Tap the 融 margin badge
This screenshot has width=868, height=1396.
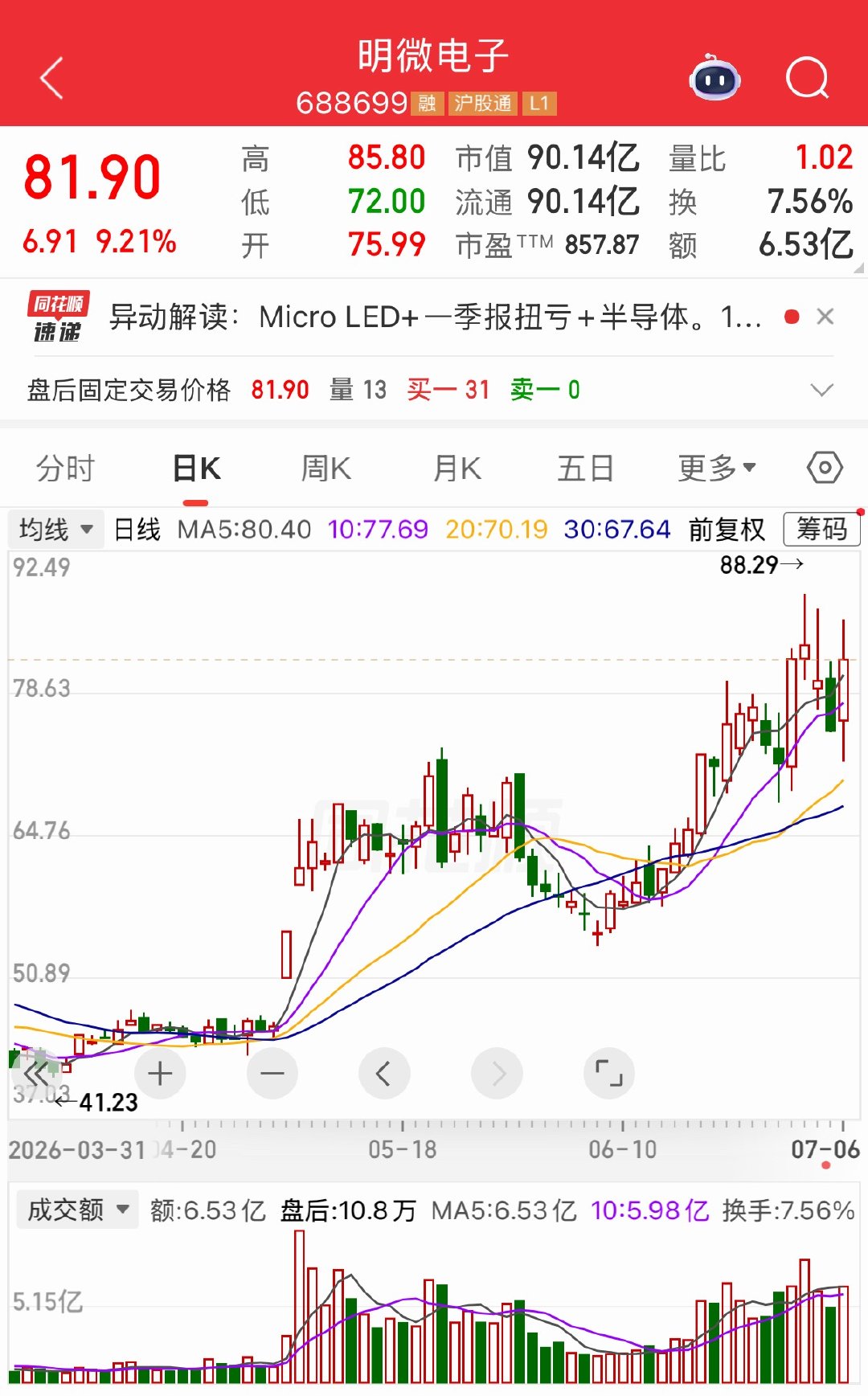pos(427,104)
